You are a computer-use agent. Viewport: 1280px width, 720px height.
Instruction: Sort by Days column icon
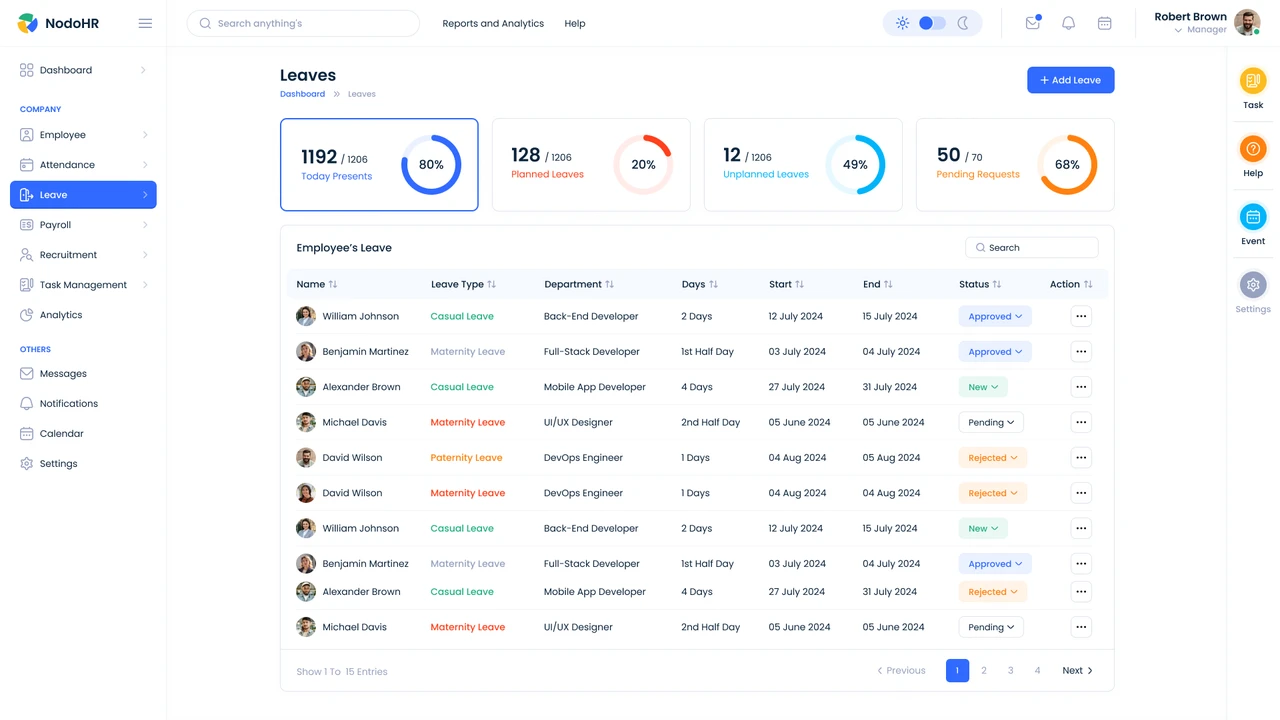point(713,285)
